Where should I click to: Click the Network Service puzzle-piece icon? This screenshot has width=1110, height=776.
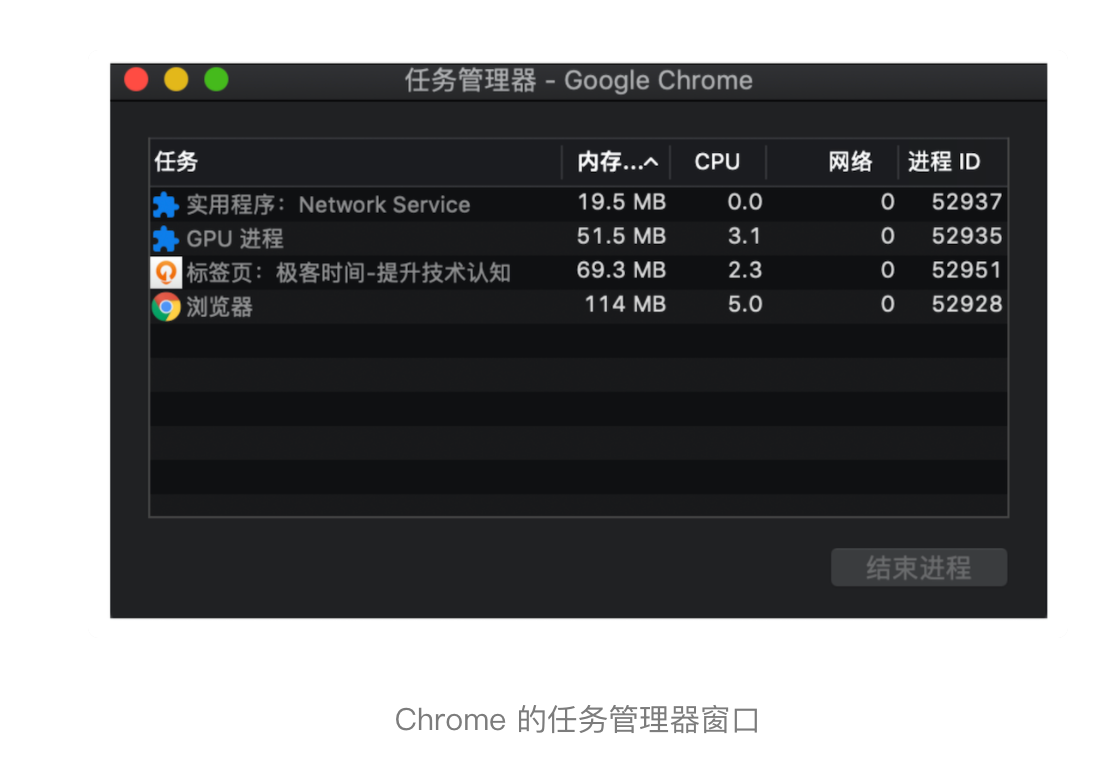[166, 205]
